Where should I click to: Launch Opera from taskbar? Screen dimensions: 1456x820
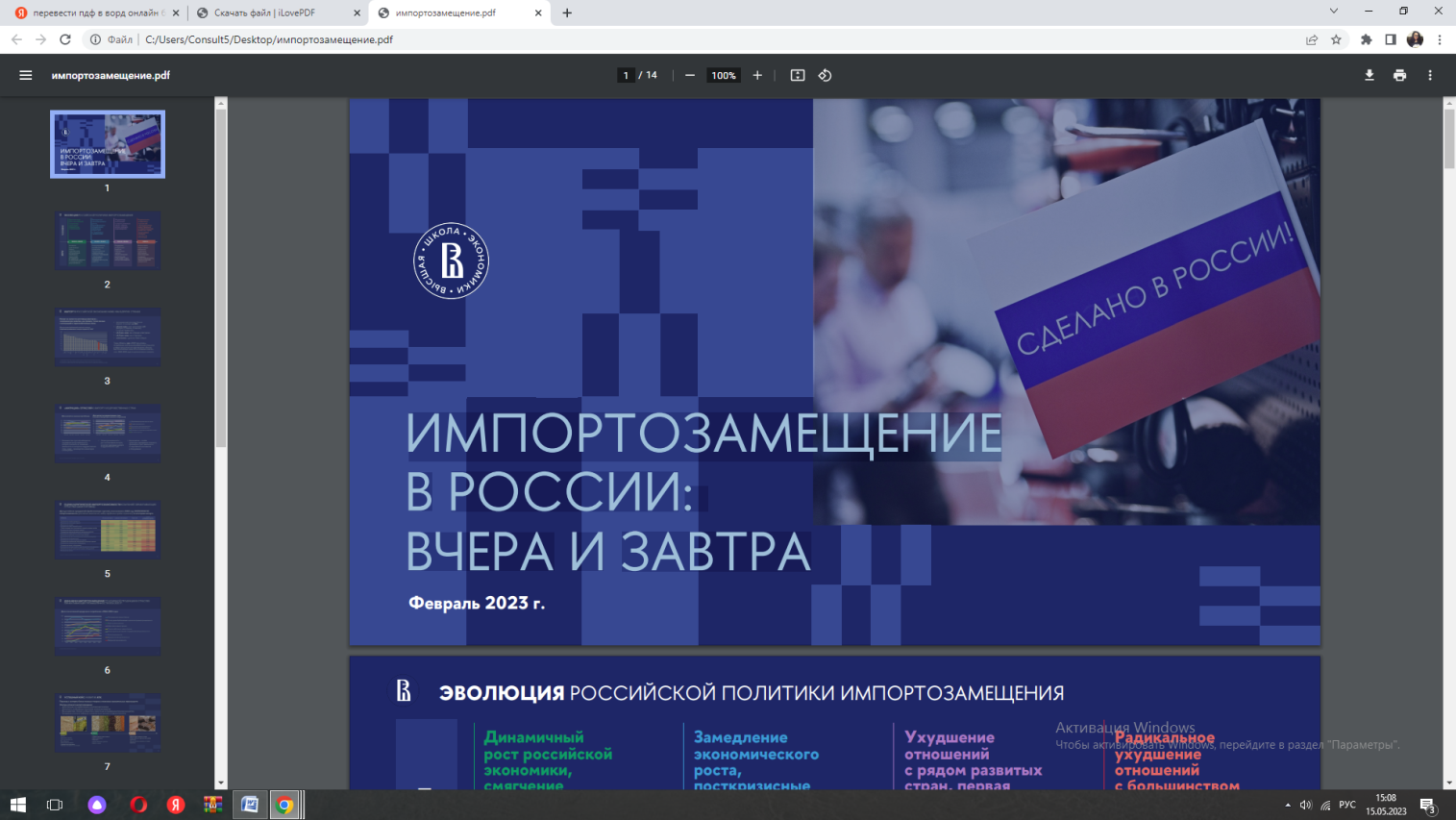[138, 805]
